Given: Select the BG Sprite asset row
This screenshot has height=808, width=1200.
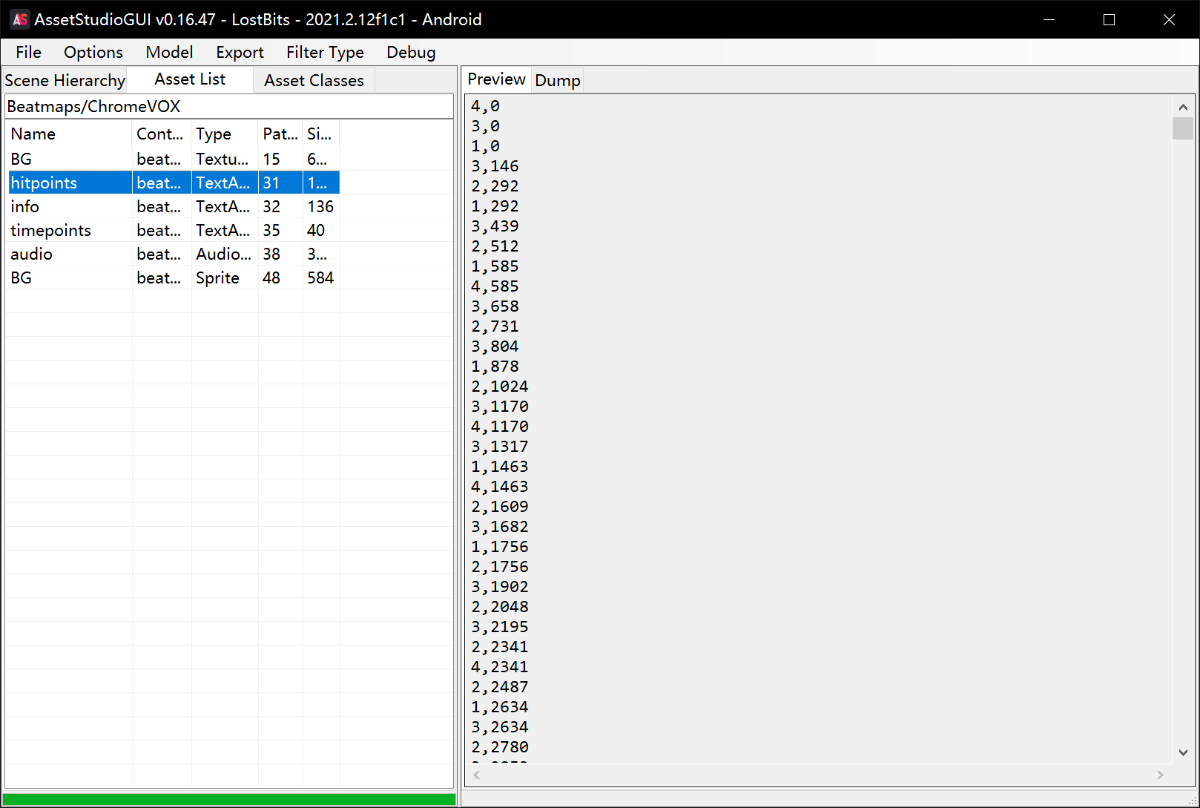Looking at the screenshot, I should point(173,278).
